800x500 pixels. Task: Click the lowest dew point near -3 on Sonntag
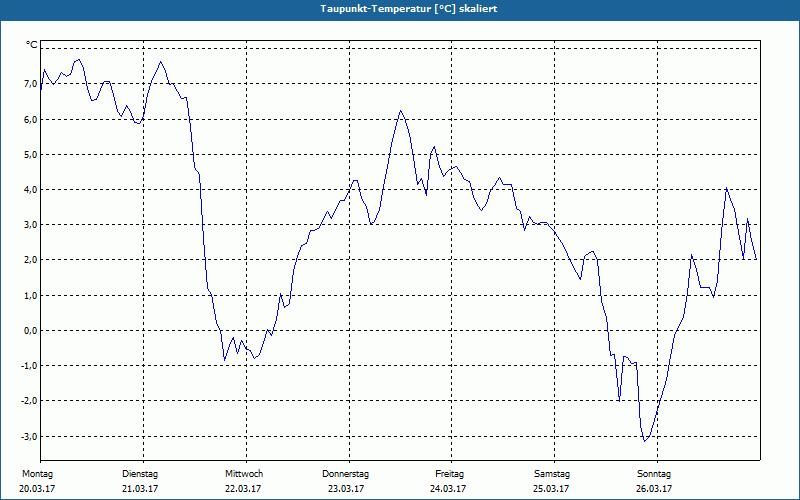645,441
